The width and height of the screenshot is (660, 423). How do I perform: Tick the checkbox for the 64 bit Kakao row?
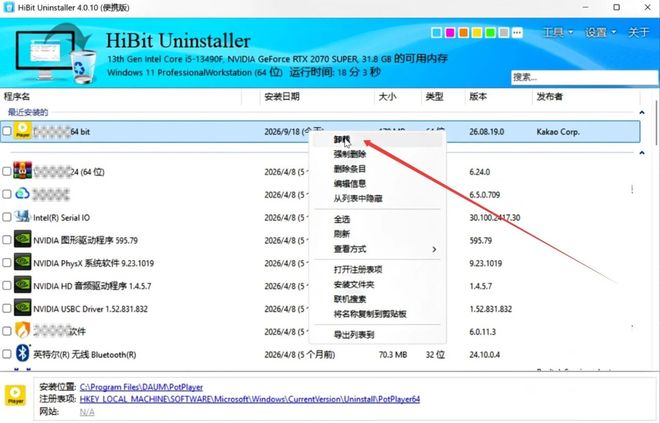[x=7, y=131]
